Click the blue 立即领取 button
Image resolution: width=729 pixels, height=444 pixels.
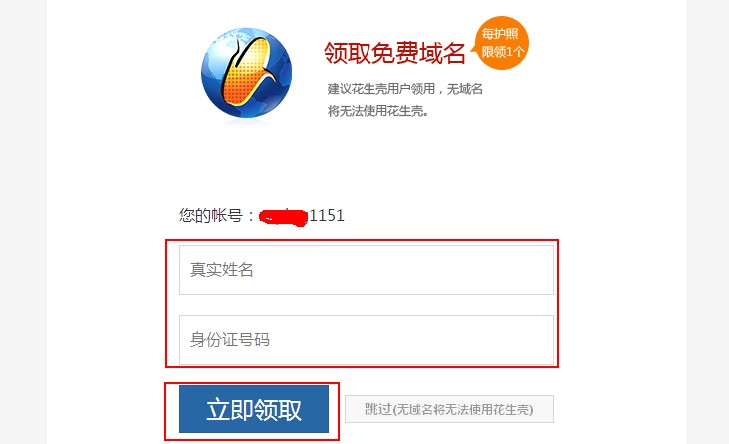coord(254,409)
